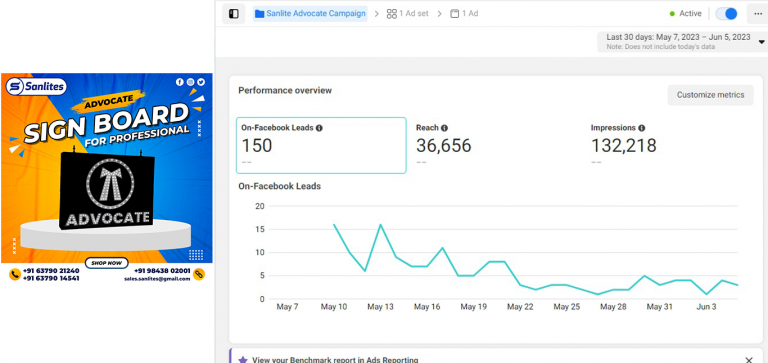Click the green Active status label
Viewport: 768px width, 363px height.
click(x=686, y=14)
